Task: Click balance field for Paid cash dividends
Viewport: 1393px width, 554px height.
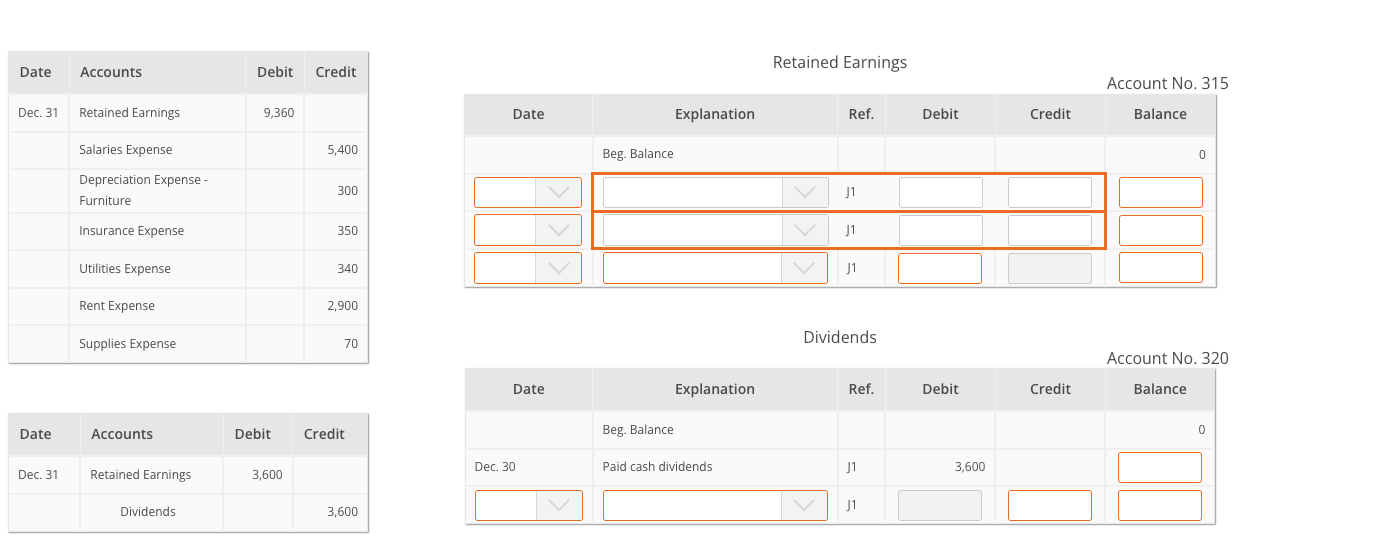Action: tap(1160, 467)
